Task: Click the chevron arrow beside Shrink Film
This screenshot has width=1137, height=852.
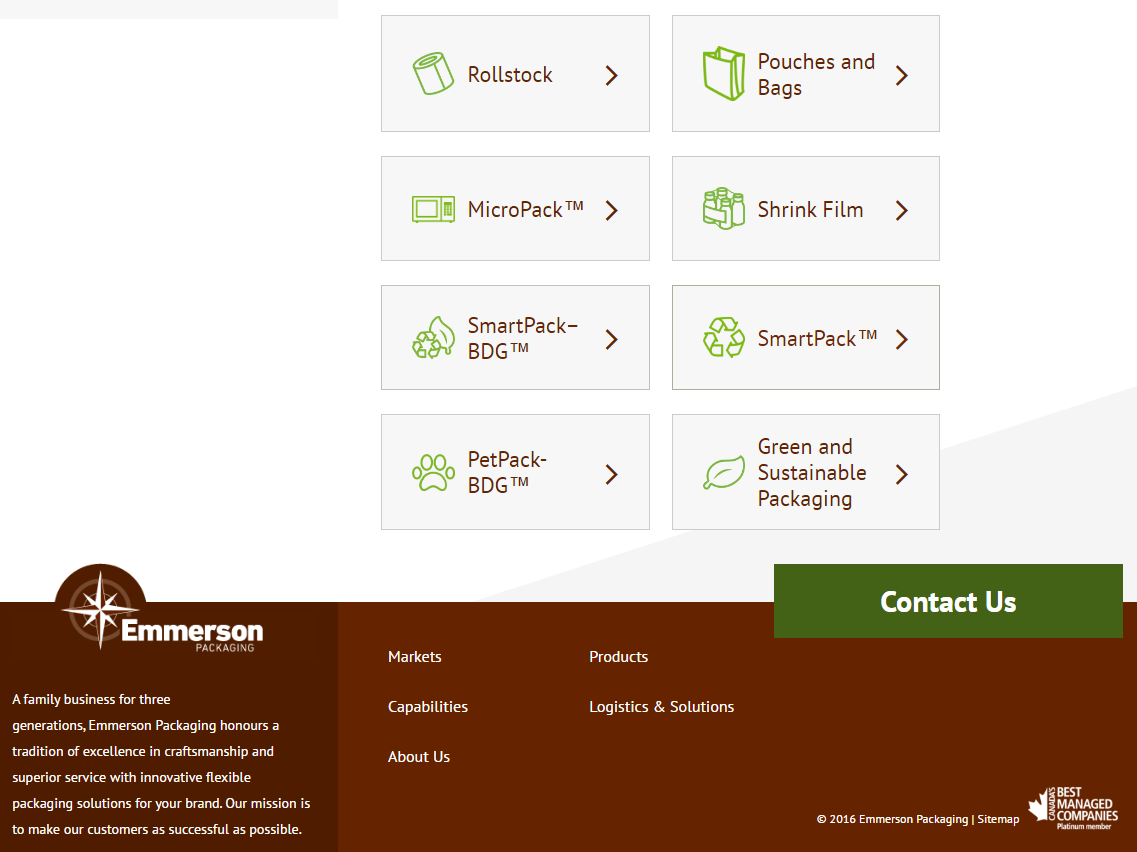Action: [x=902, y=210]
